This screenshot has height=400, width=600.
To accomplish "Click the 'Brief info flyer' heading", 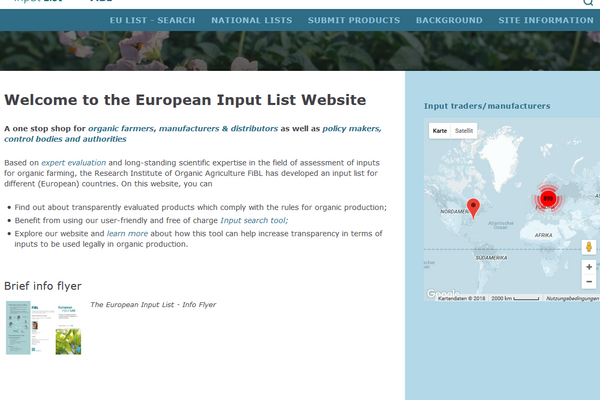I will tap(43, 286).
